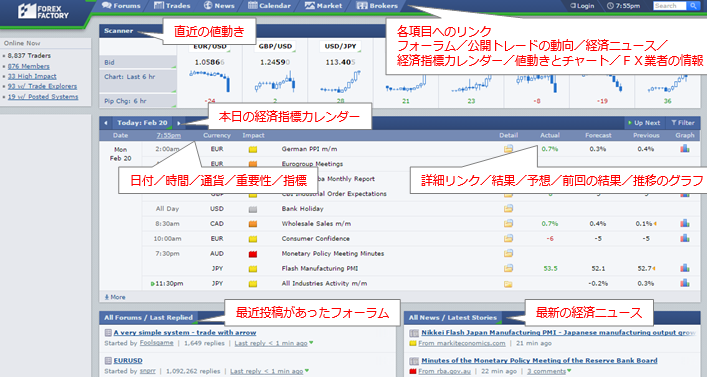This screenshot has height=377, width=707.
Task: Open detail folder for All Industries Activity
Action: [x=508, y=284]
